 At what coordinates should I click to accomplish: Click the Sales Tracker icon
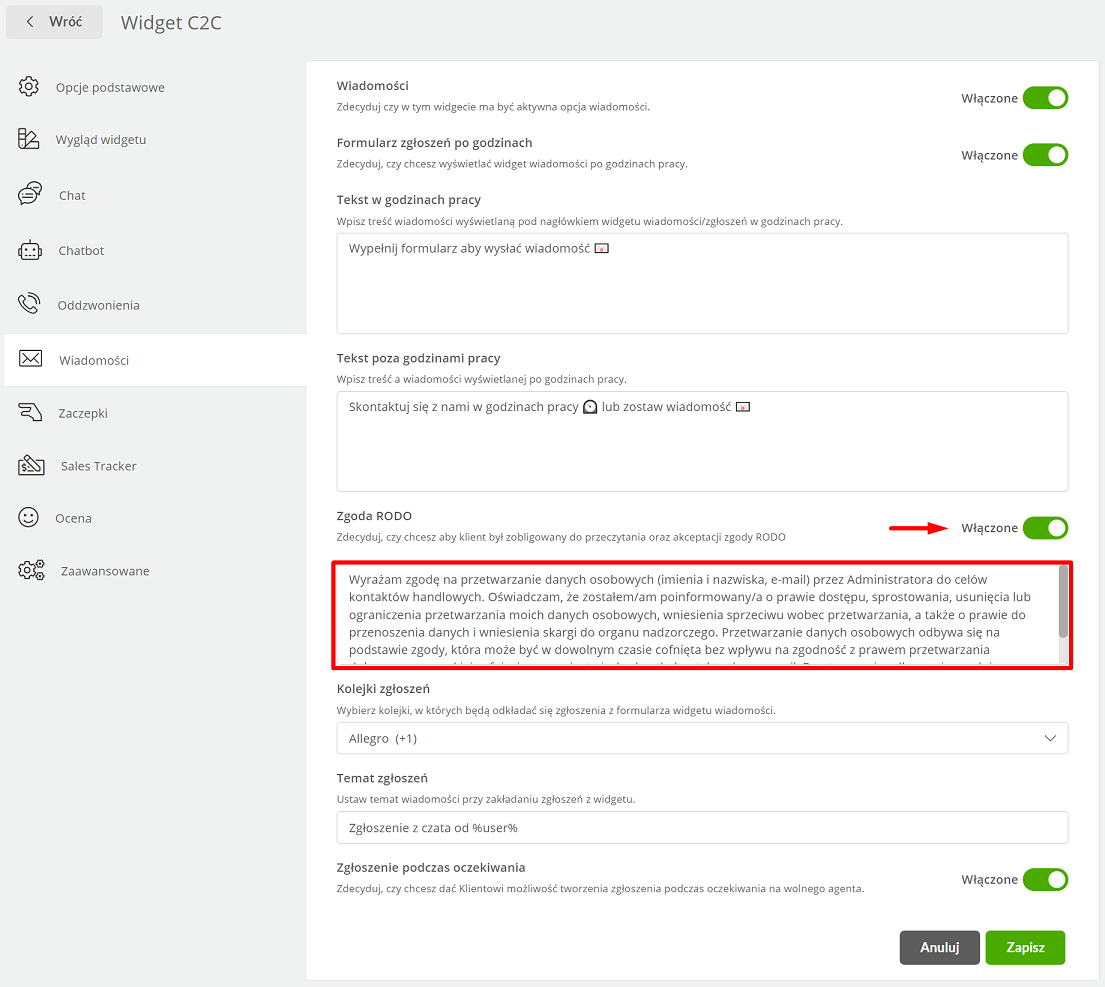tap(31, 465)
